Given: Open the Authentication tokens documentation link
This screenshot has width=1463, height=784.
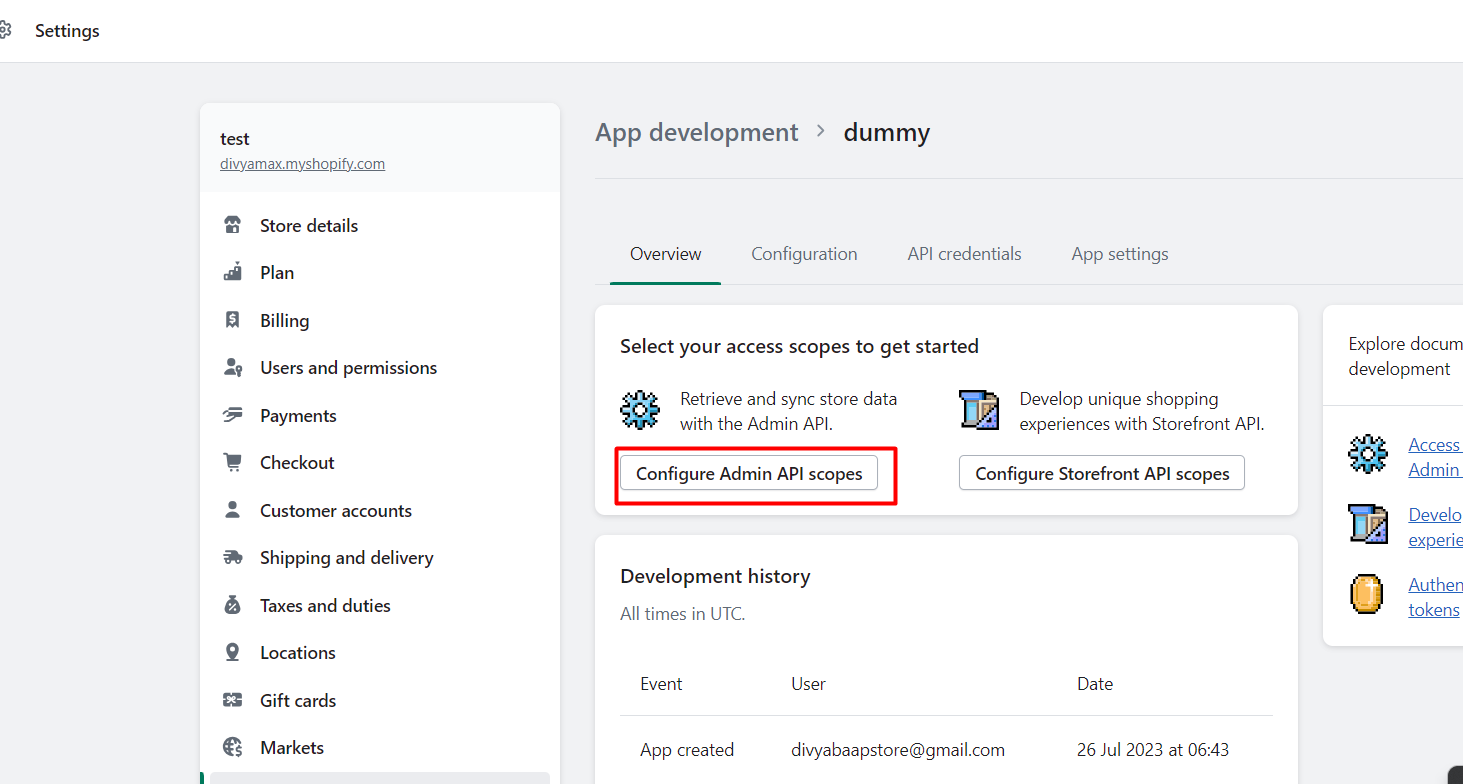Looking at the screenshot, I should pos(1435,597).
